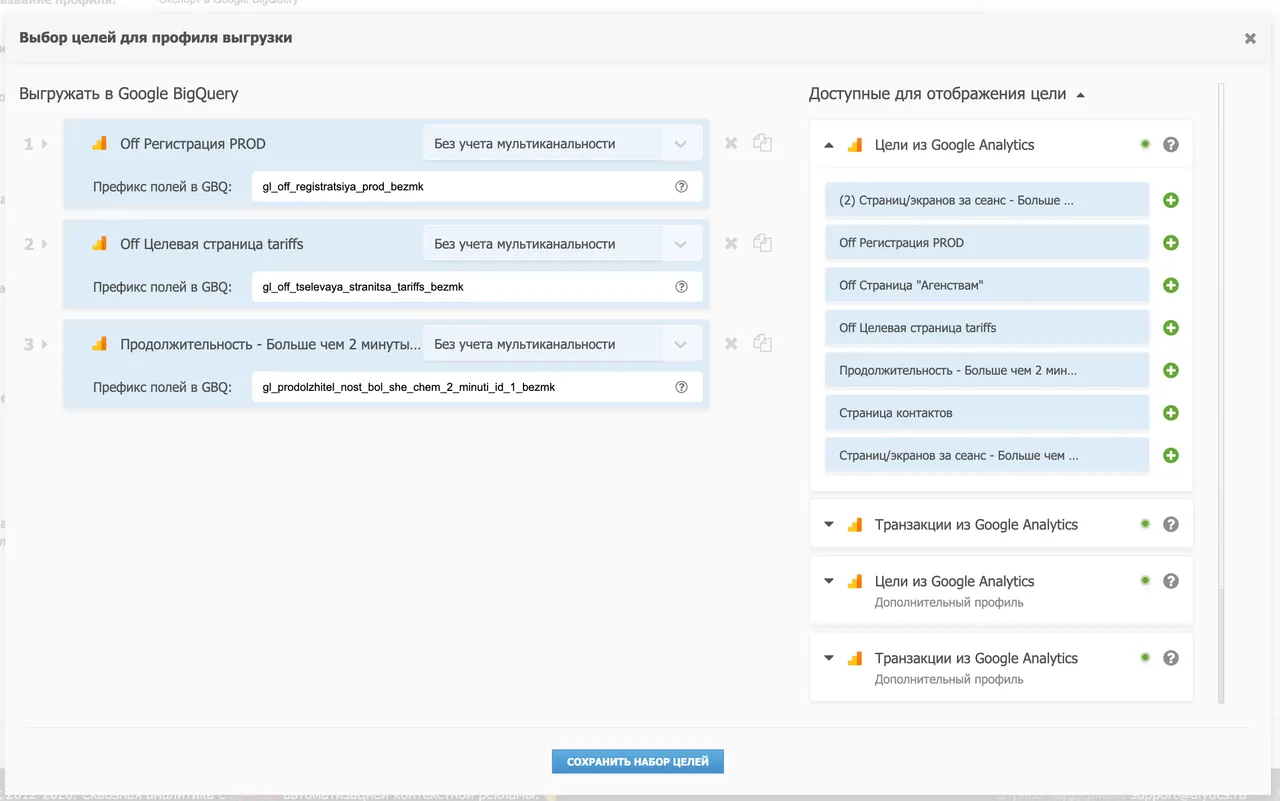
Task: Collapse expanded 'Цели из Google Analytics' group
Action: pyautogui.click(x=828, y=145)
